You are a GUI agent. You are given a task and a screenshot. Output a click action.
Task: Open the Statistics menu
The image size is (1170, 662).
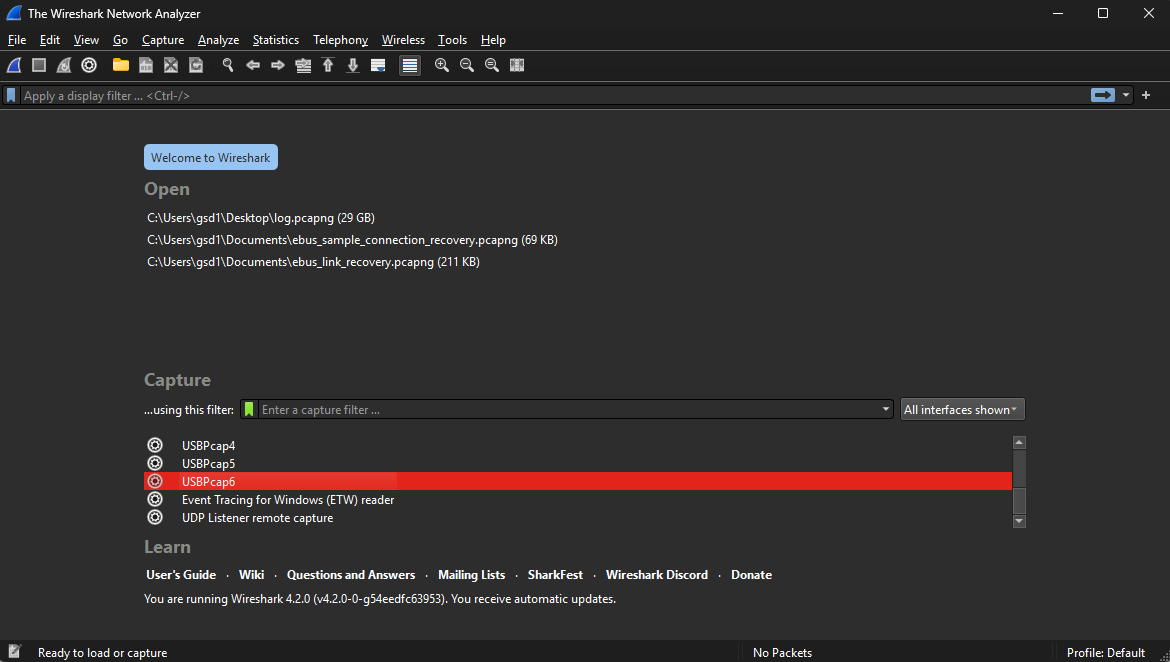point(275,40)
